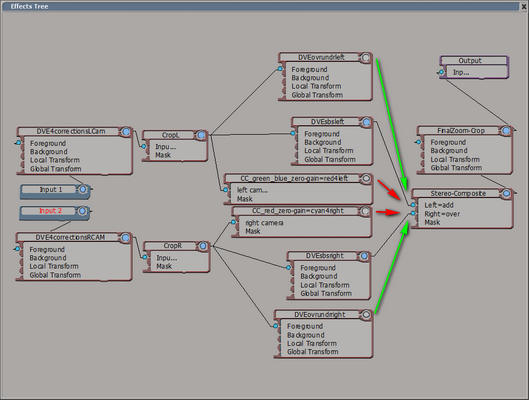Click the DVE4correctionsLCam output circle

(x=126, y=132)
